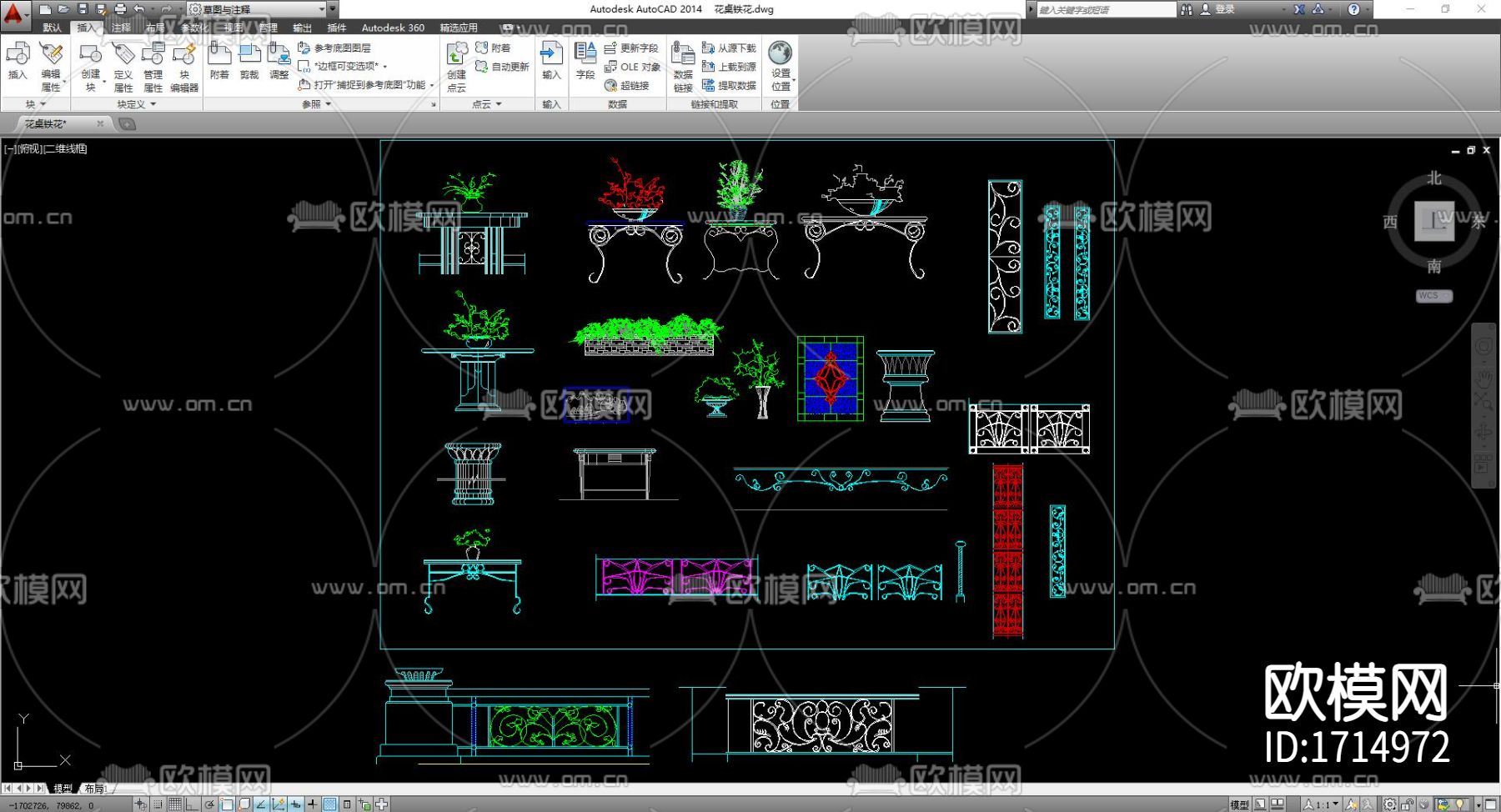Click the Define Attributes (定义属性) tool
1501x812 pixels.
(123, 66)
